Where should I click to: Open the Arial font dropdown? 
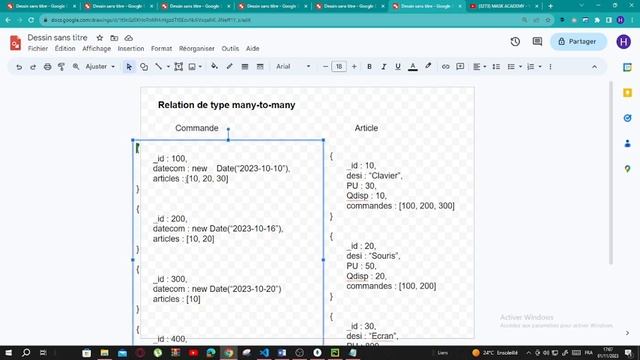coord(293,67)
